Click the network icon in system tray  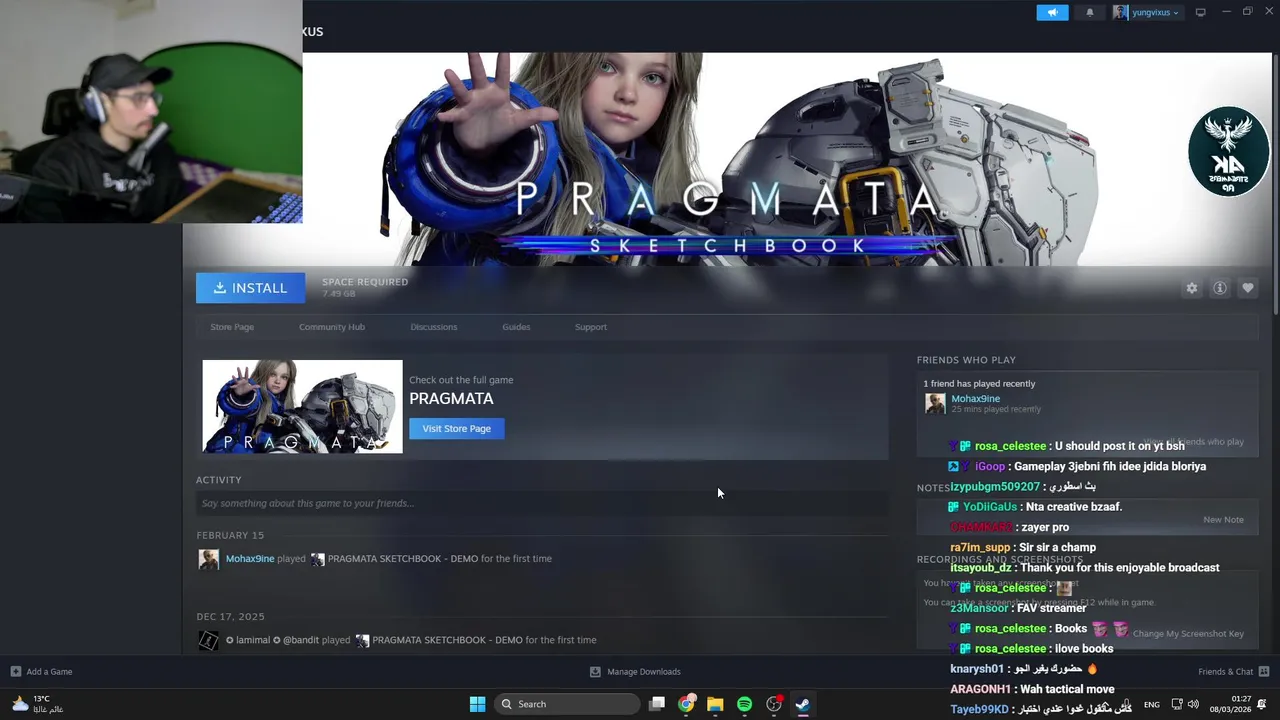pos(1177,704)
